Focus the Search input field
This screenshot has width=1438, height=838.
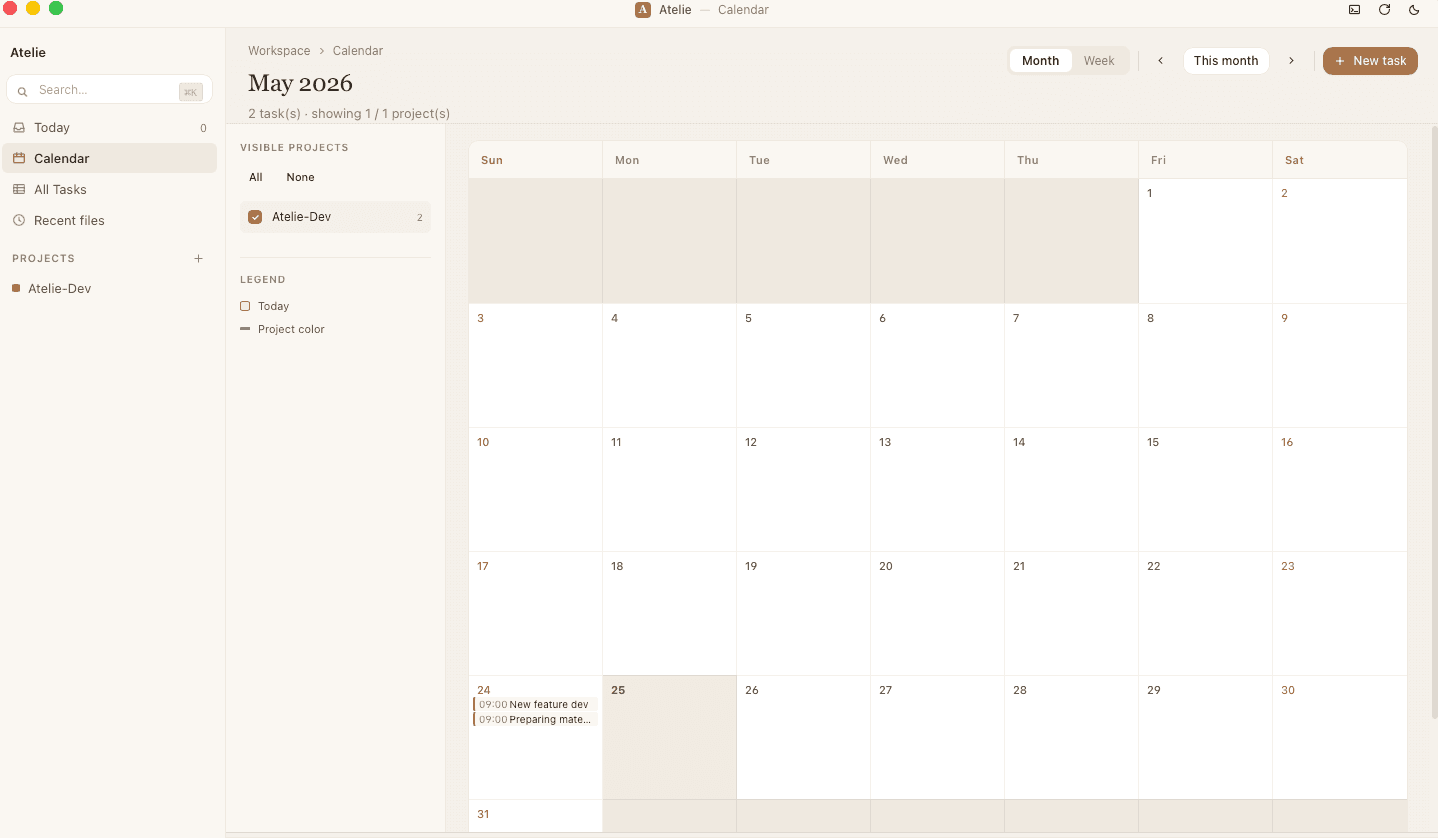point(109,90)
